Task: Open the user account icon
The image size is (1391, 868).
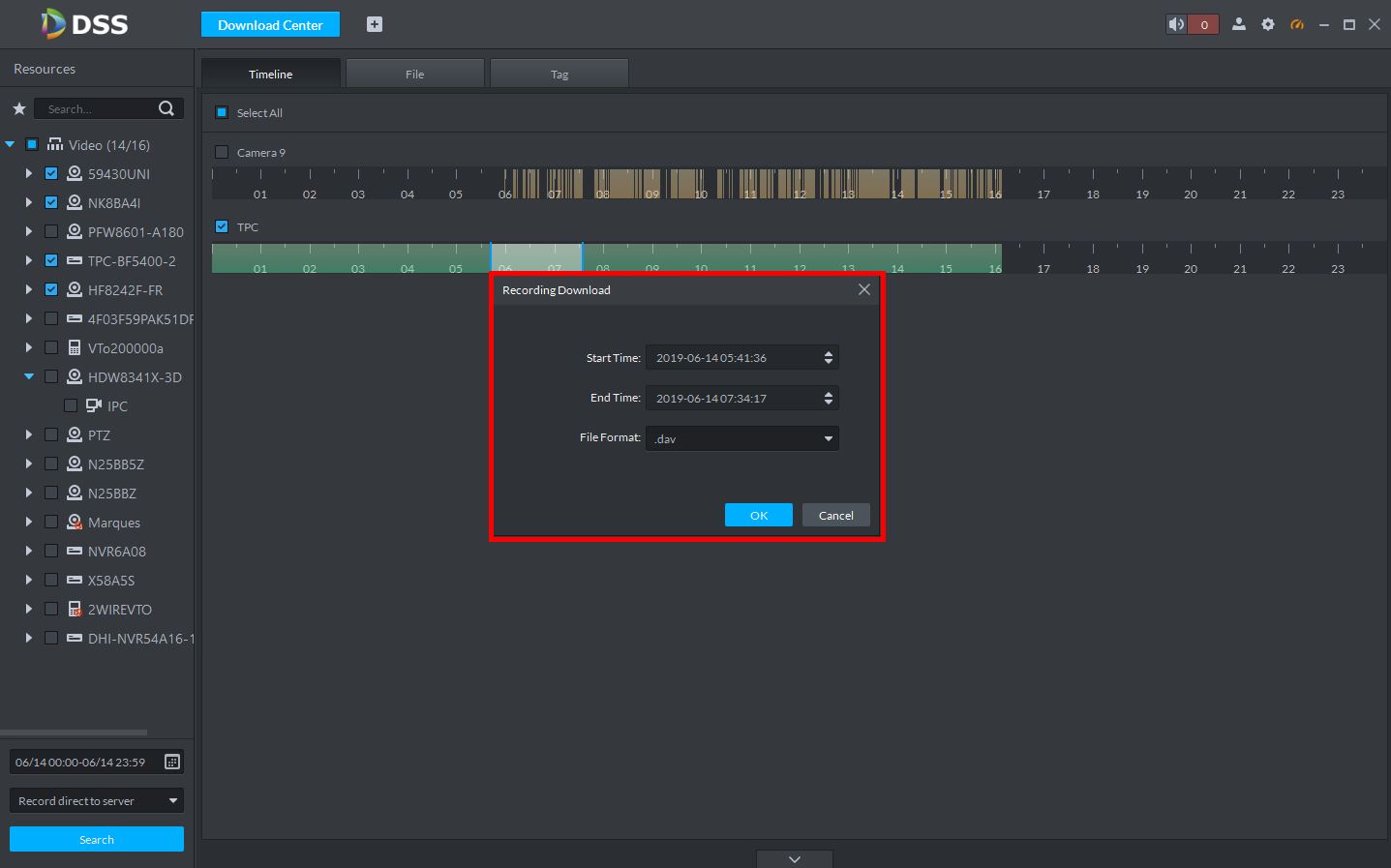Action: click(1238, 24)
